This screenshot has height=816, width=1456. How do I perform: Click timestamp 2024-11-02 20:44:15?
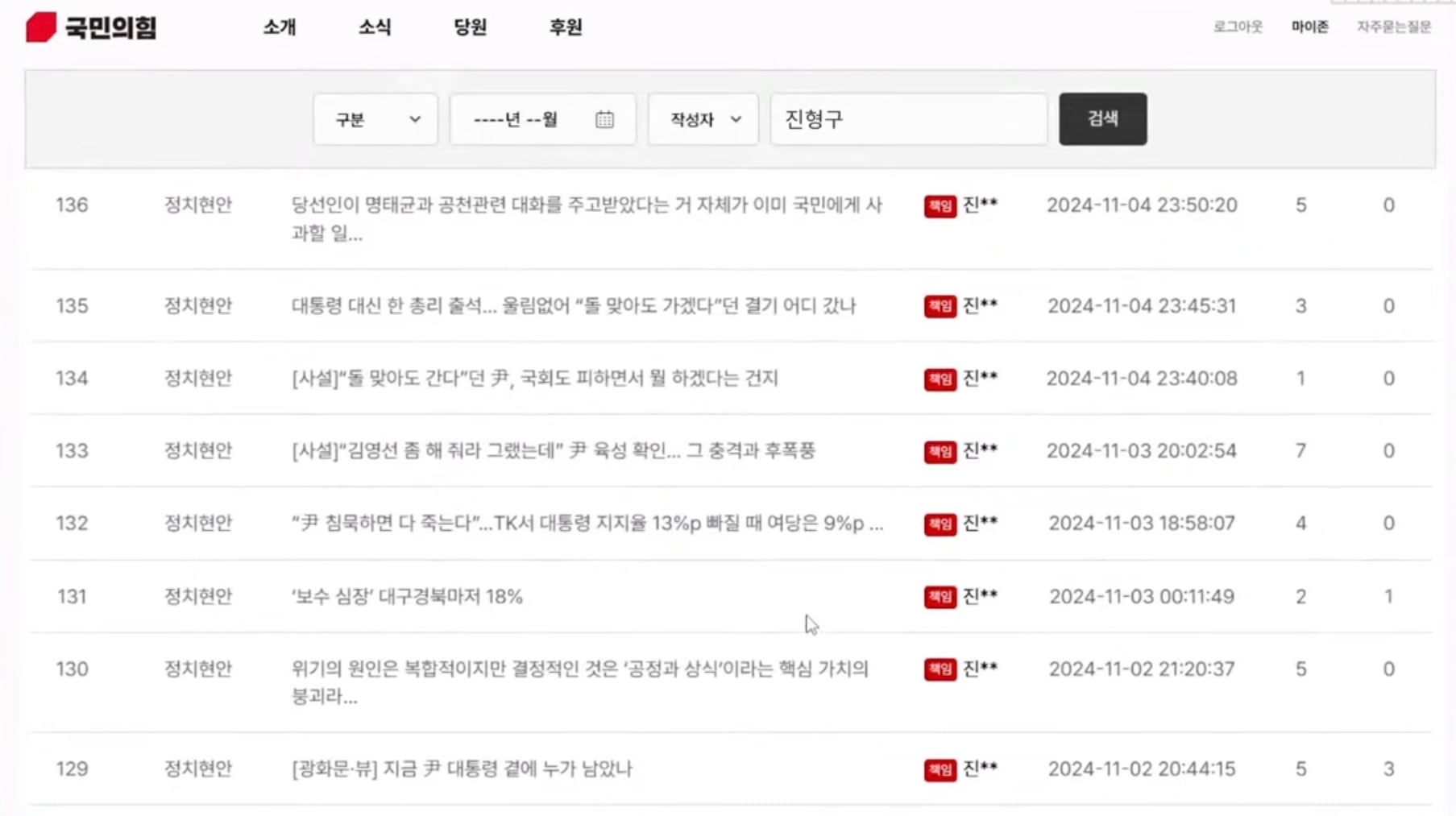1142,769
